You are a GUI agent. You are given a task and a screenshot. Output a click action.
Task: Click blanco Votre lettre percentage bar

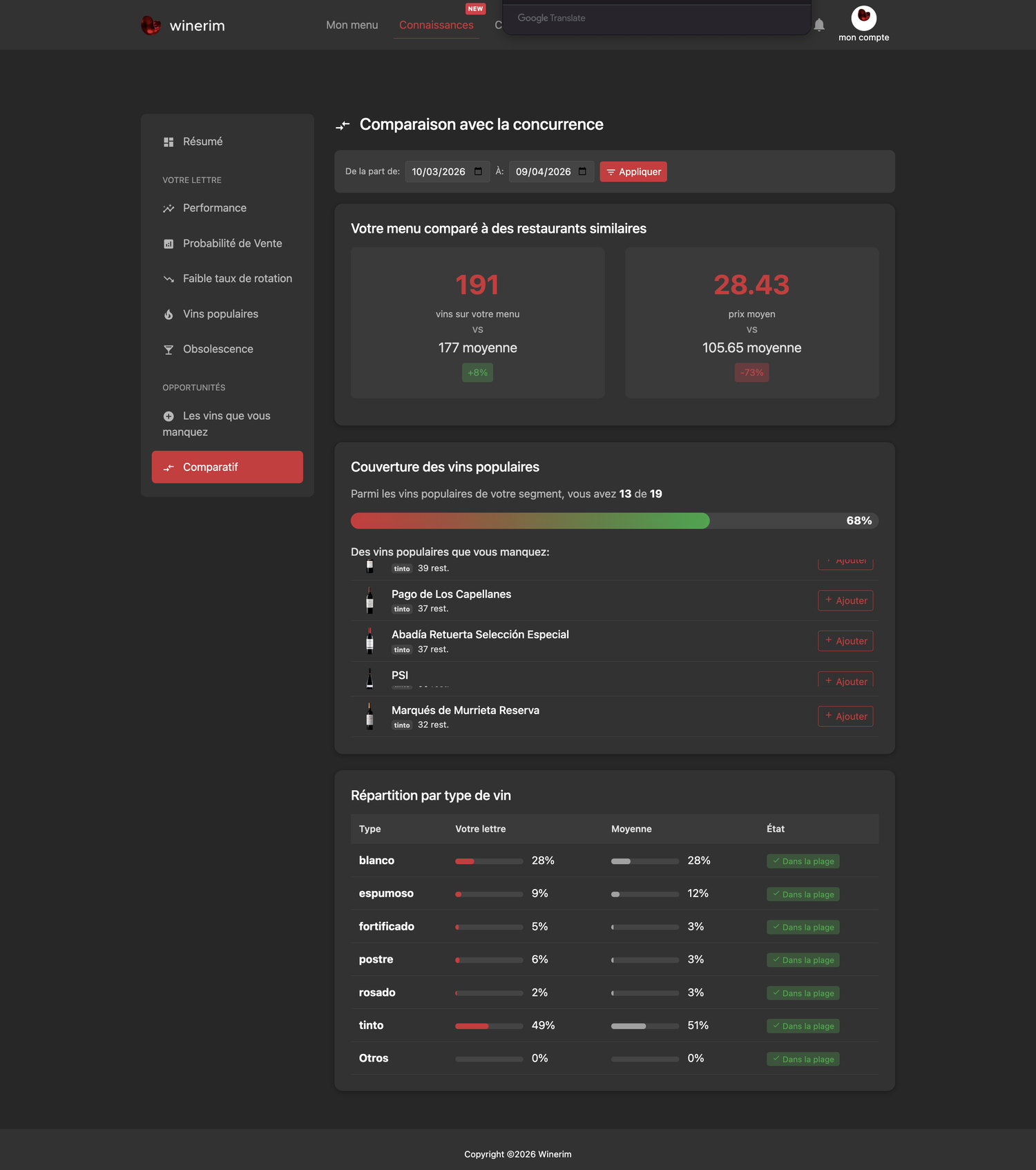(489, 861)
